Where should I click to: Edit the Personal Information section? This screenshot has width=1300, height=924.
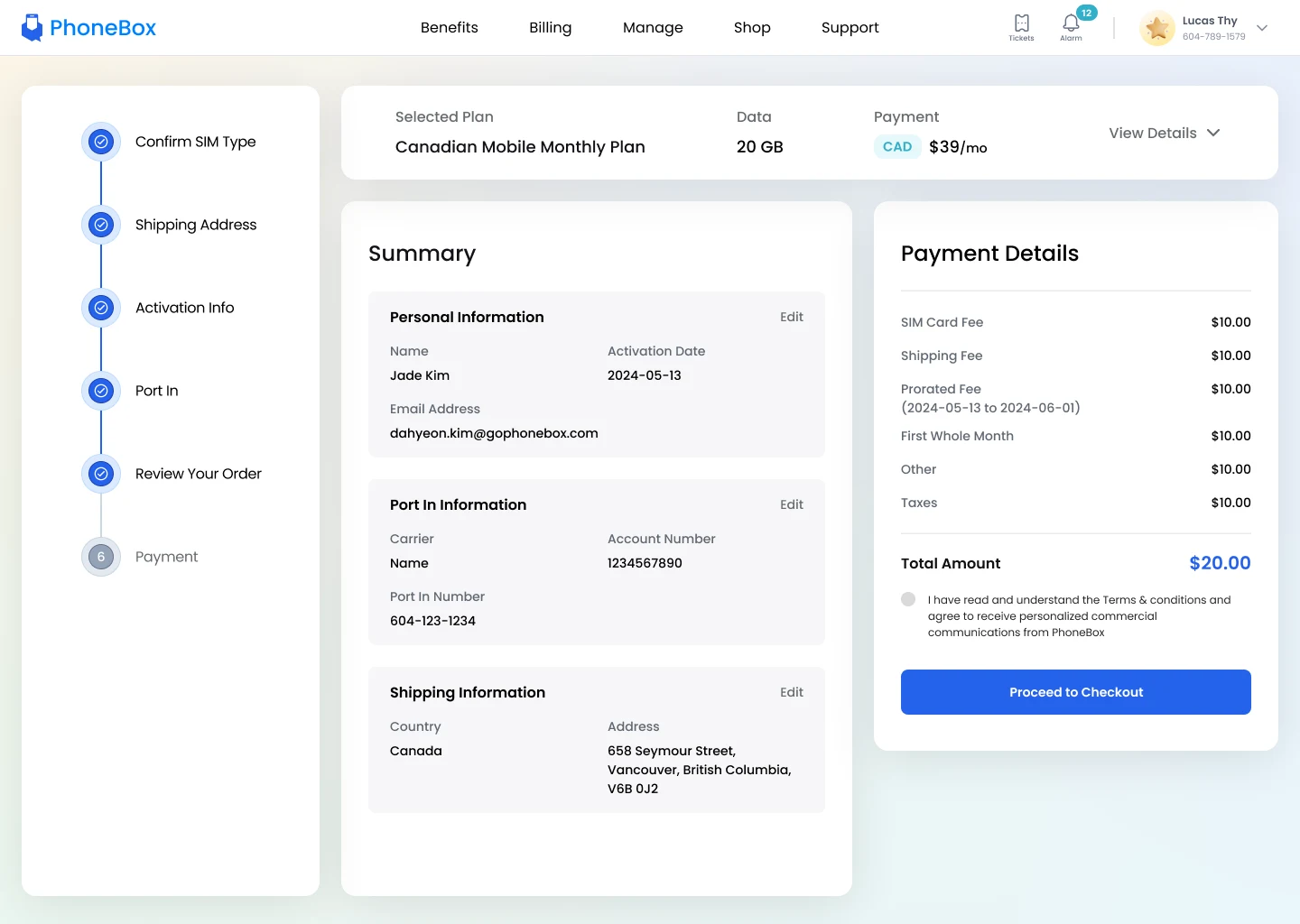coord(792,317)
